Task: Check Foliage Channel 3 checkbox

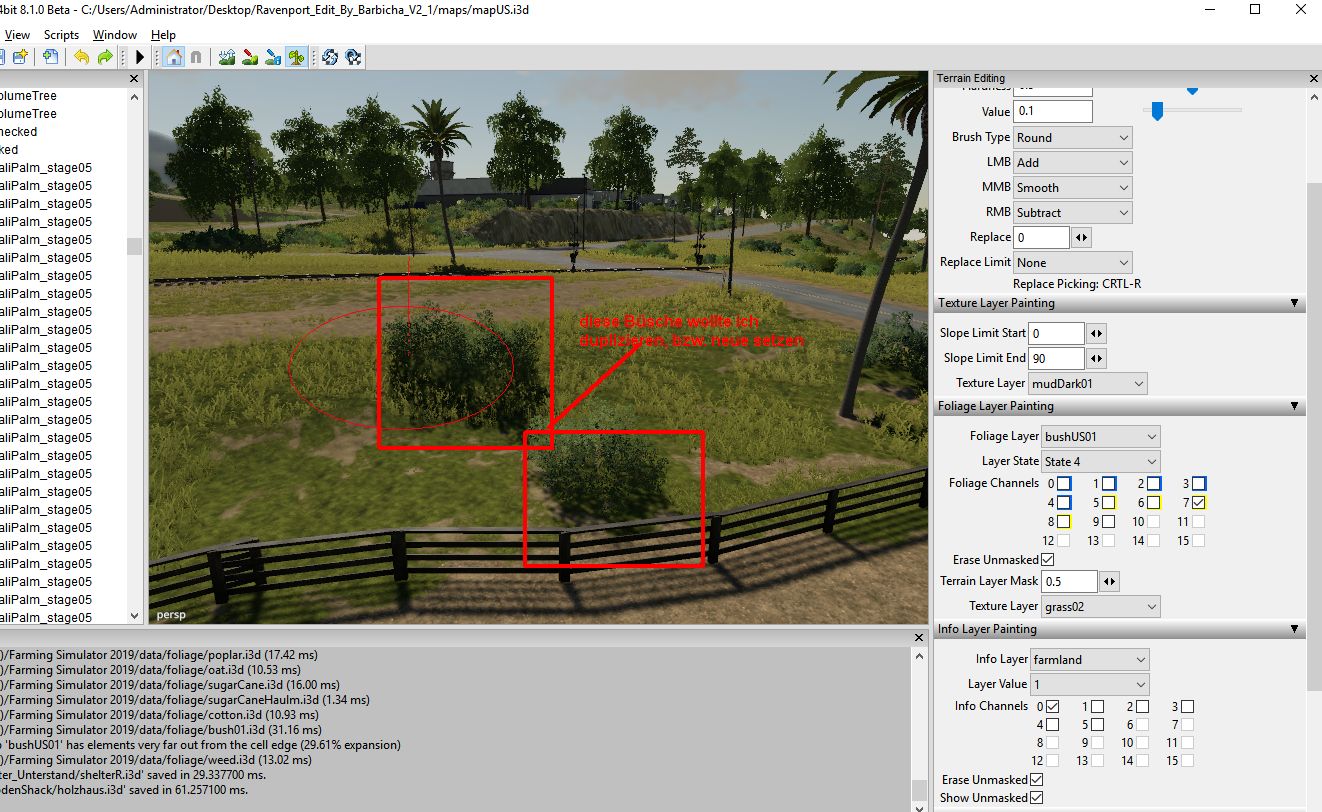Action: [x=1198, y=484]
